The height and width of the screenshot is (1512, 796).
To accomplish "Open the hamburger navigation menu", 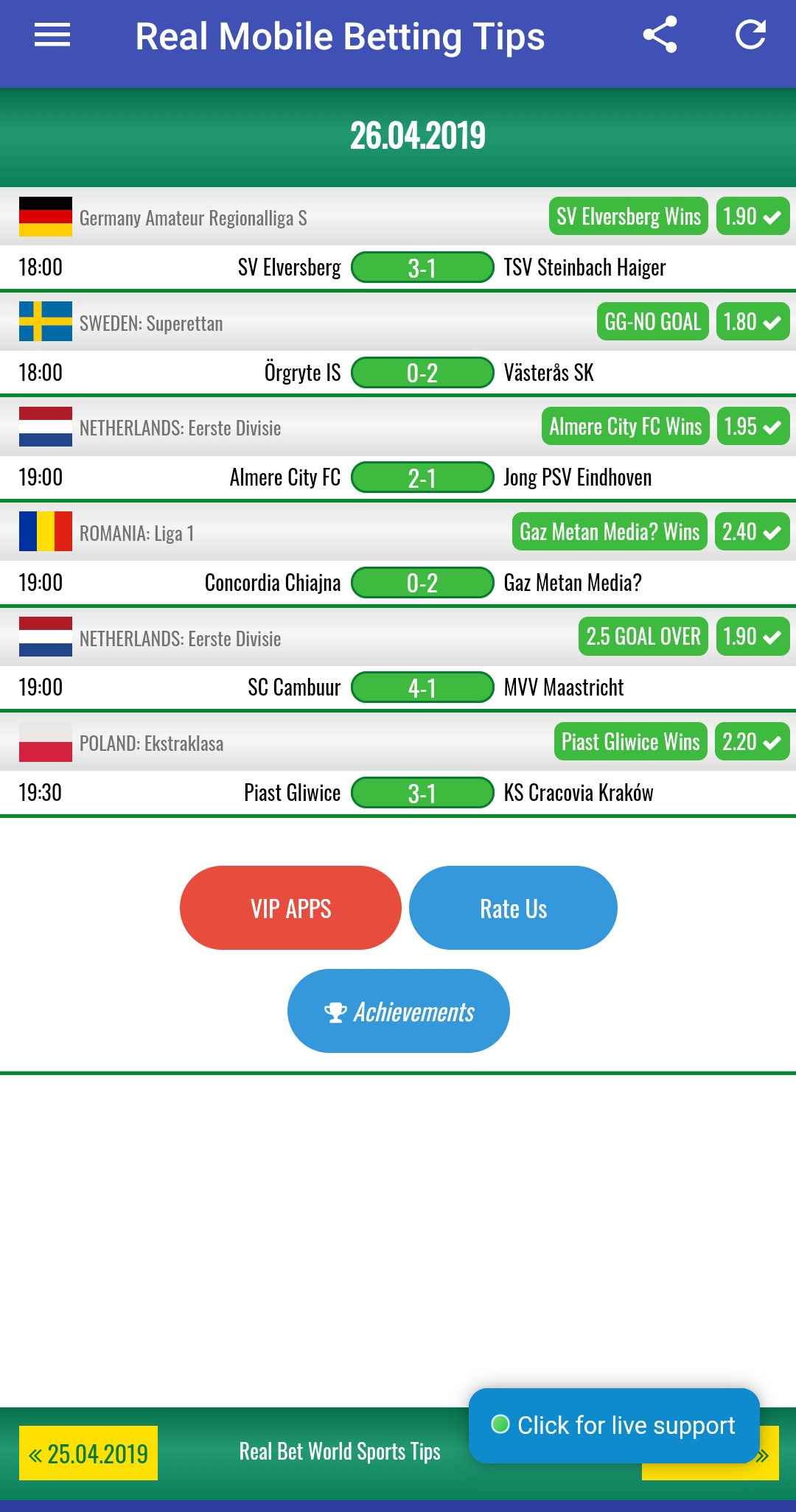I will [52, 35].
